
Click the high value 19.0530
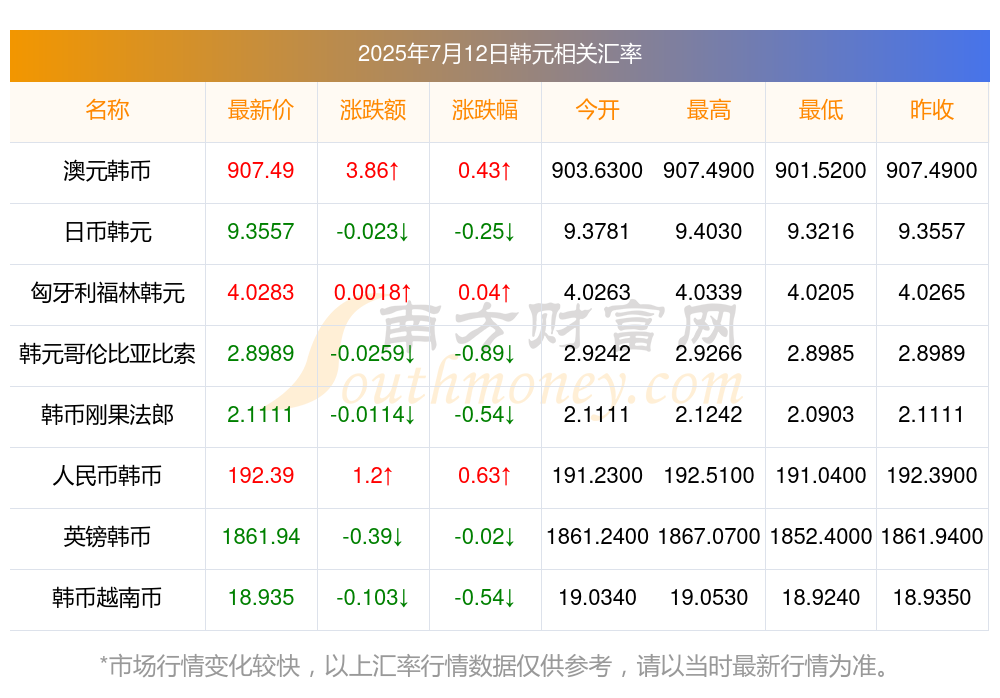(709, 598)
